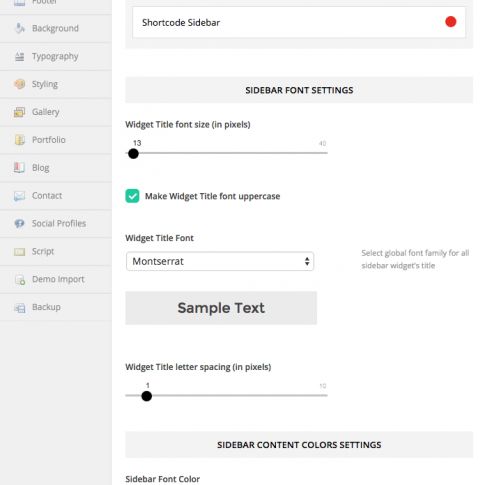Image resolution: width=485 pixels, height=485 pixels.
Task: Click the Styling palette icon
Action: 19,84
